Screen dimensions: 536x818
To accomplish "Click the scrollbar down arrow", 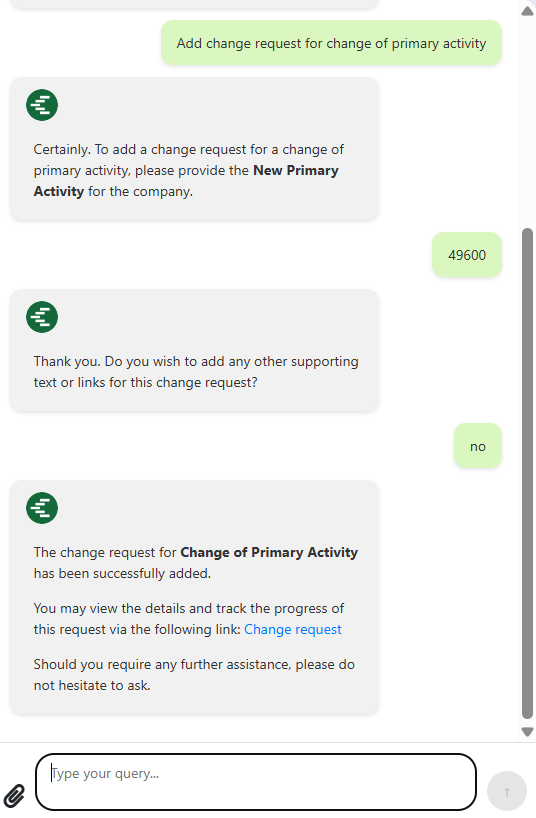I will 528,732.
